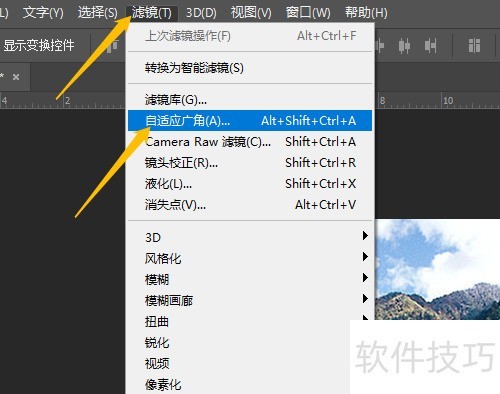500x394 pixels.
Task: Click the mountain landscape image on canvas
Action: tap(437, 269)
